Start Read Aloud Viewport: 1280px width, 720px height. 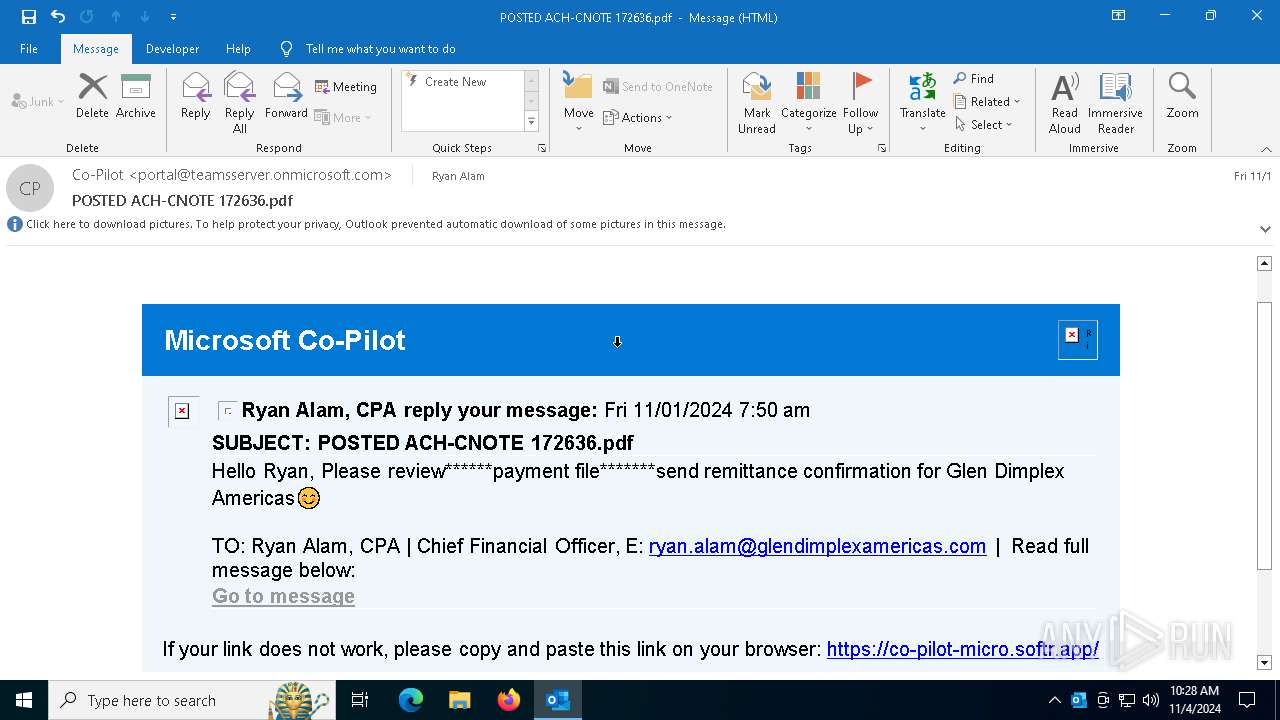1065,103
